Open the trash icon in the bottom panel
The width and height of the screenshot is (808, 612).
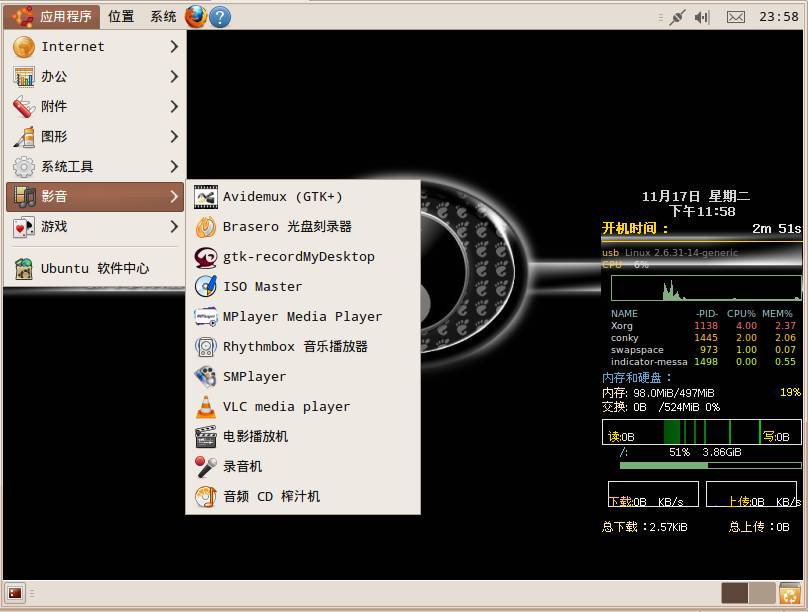pos(789,593)
